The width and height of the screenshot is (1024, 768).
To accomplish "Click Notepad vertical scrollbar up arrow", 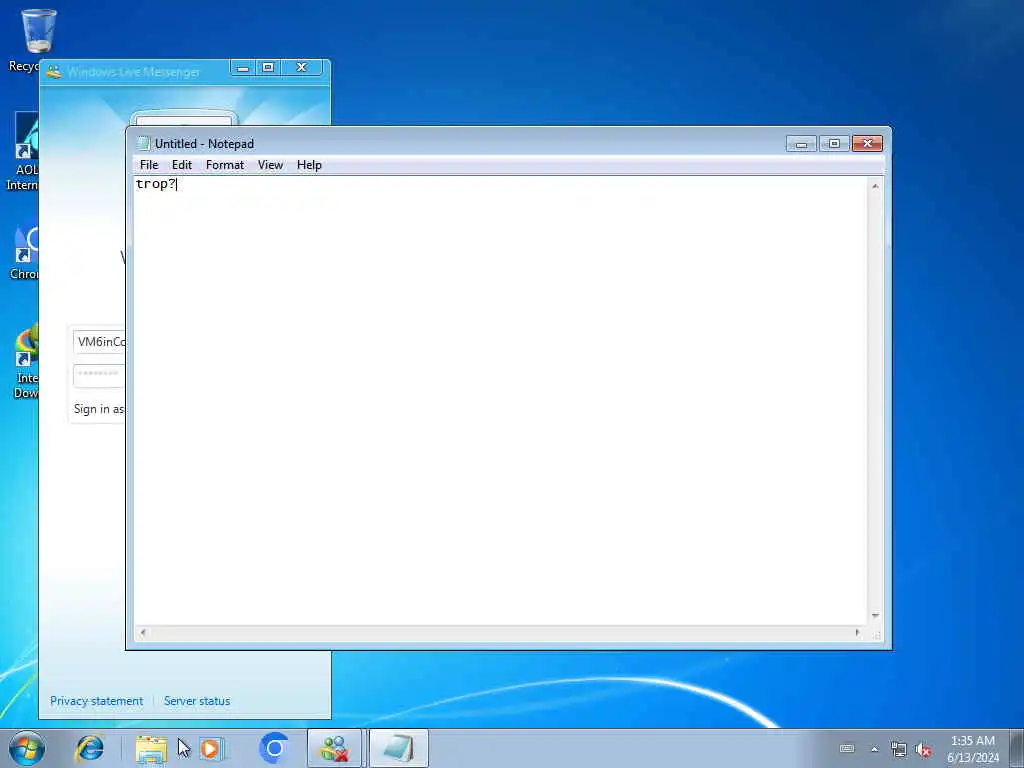I will coord(875,186).
